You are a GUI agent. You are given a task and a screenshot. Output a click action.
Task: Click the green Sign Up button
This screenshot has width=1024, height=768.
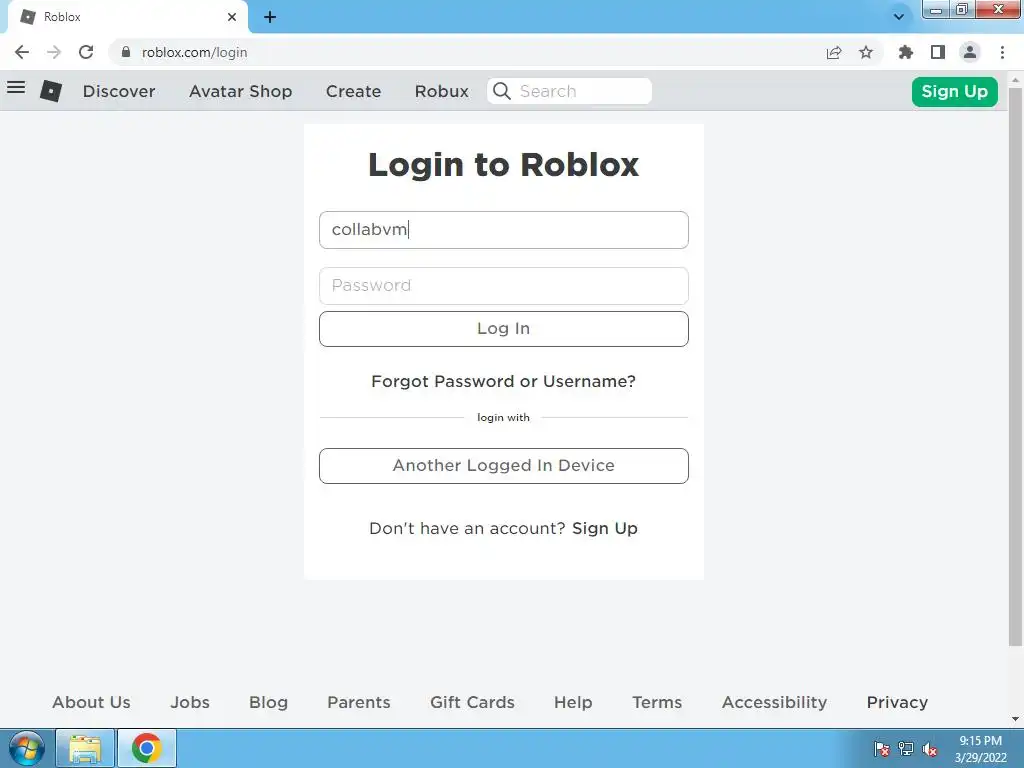(954, 91)
